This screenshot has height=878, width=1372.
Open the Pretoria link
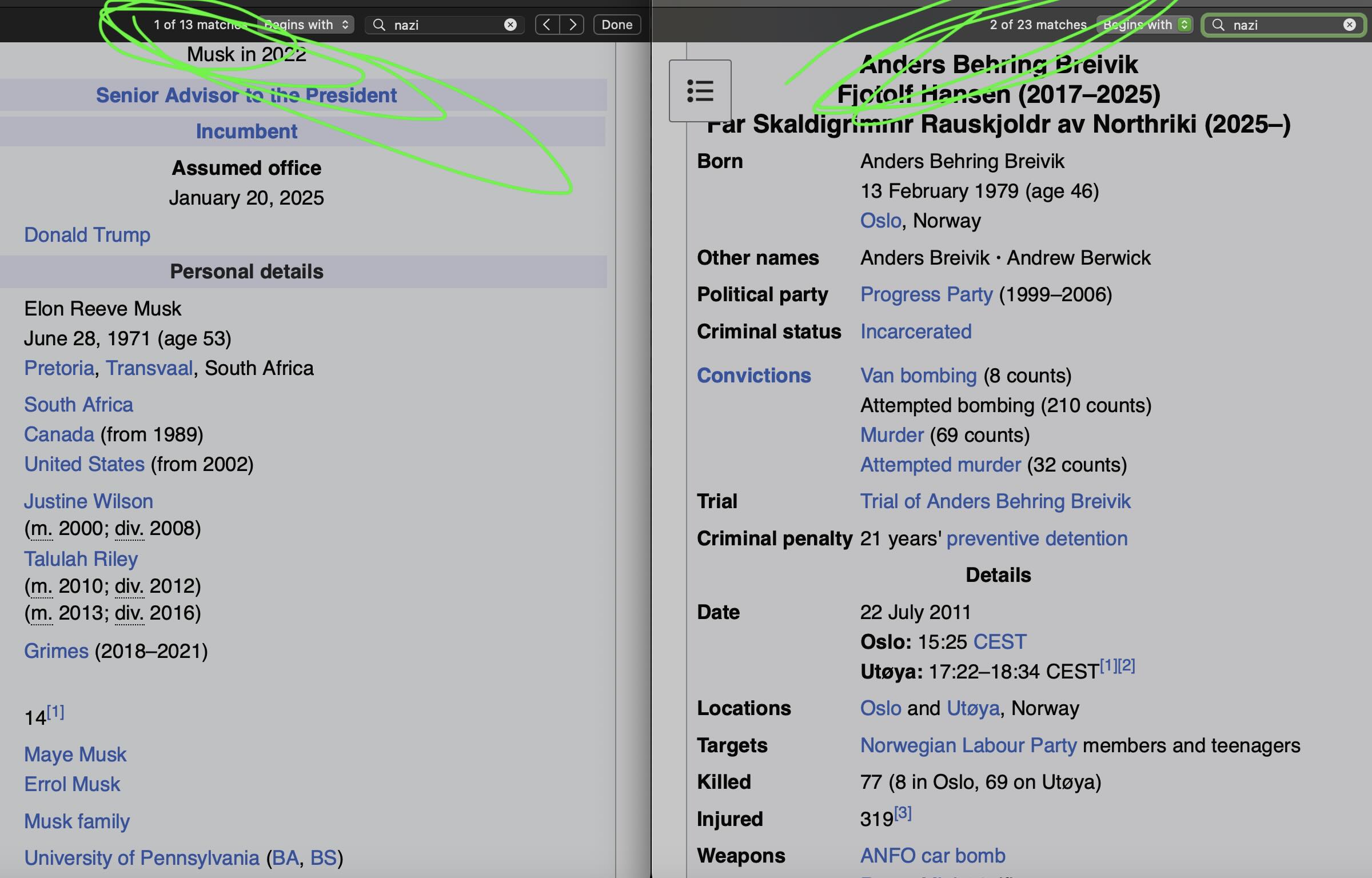59,368
